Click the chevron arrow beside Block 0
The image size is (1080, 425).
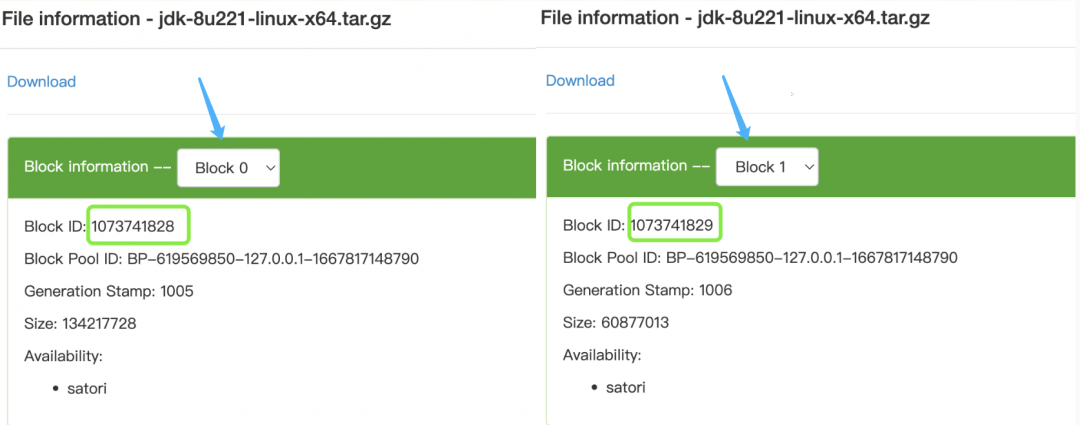(x=270, y=167)
